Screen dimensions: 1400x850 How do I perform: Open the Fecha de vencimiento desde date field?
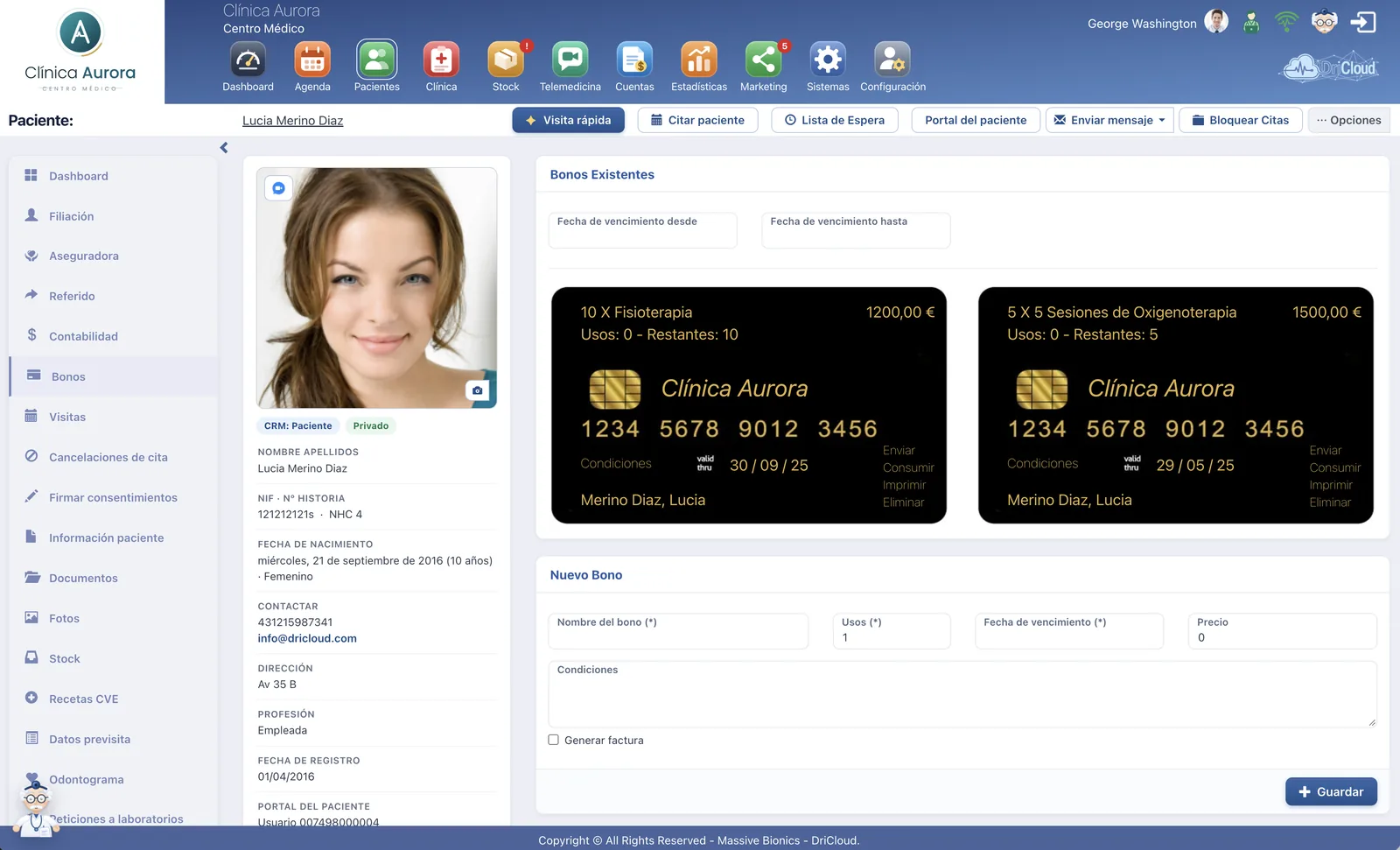pos(643,230)
